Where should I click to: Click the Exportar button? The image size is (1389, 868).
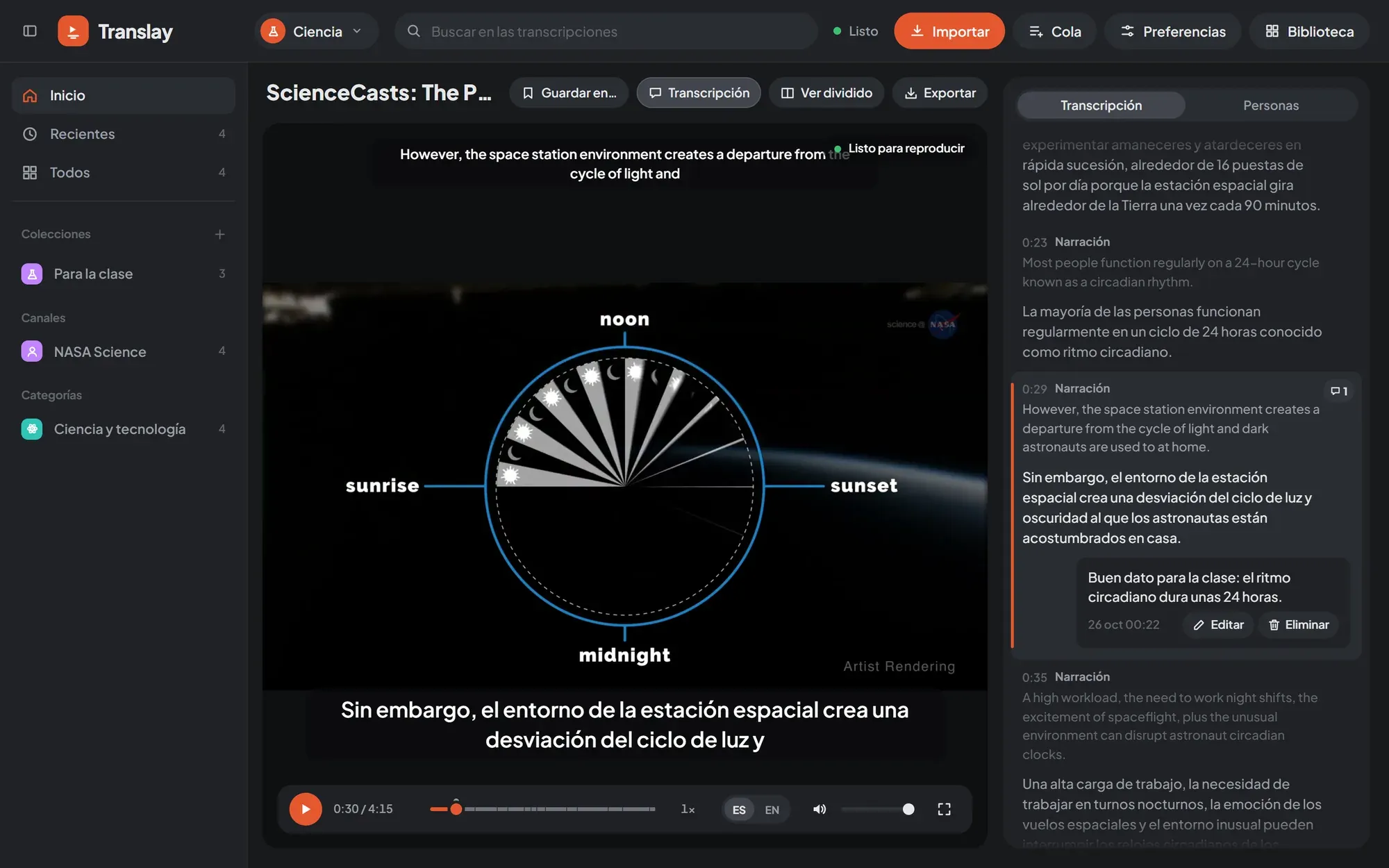(x=940, y=93)
